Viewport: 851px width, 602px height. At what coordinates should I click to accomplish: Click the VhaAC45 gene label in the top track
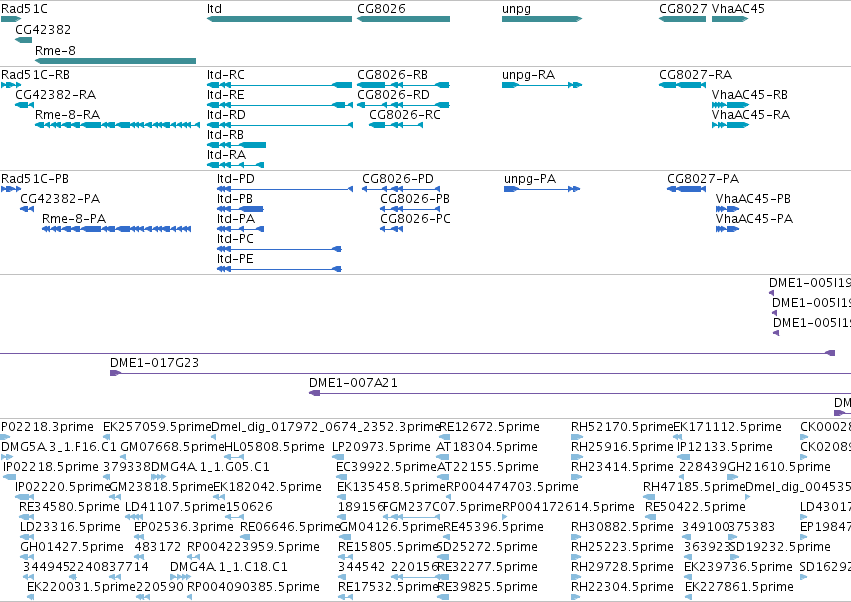coord(738,9)
